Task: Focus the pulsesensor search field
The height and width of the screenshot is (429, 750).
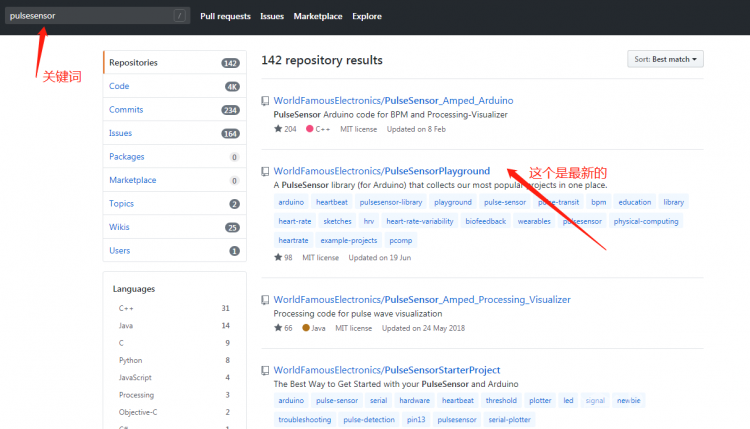Action: (97, 16)
